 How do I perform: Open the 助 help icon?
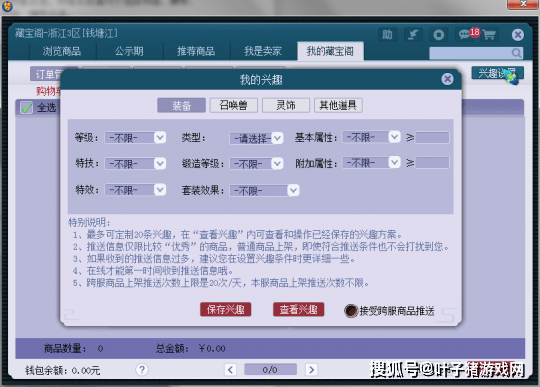click(x=387, y=35)
